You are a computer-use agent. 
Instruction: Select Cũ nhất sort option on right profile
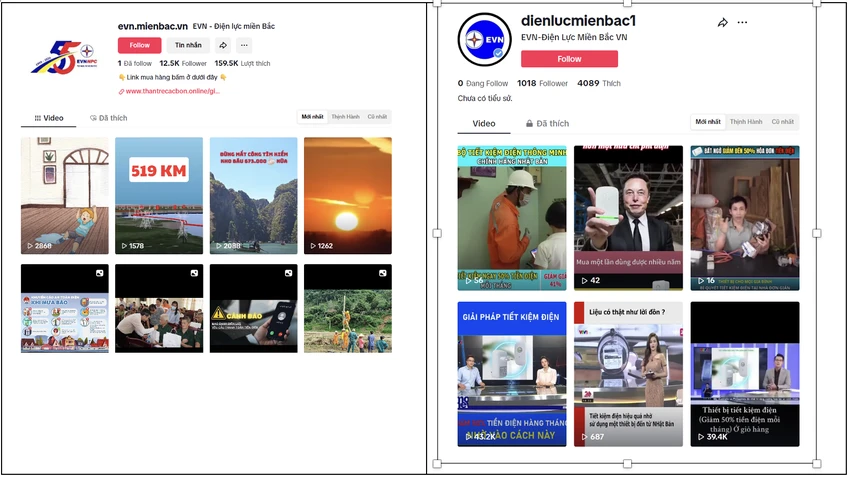tap(782, 122)
